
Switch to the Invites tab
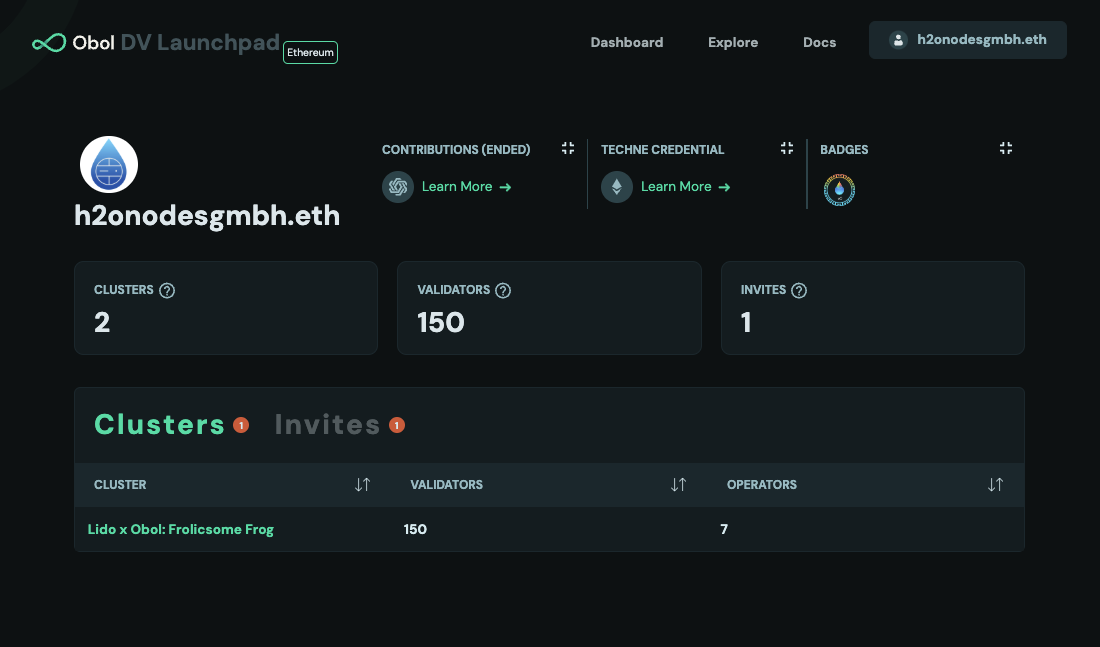click(327, 425)
